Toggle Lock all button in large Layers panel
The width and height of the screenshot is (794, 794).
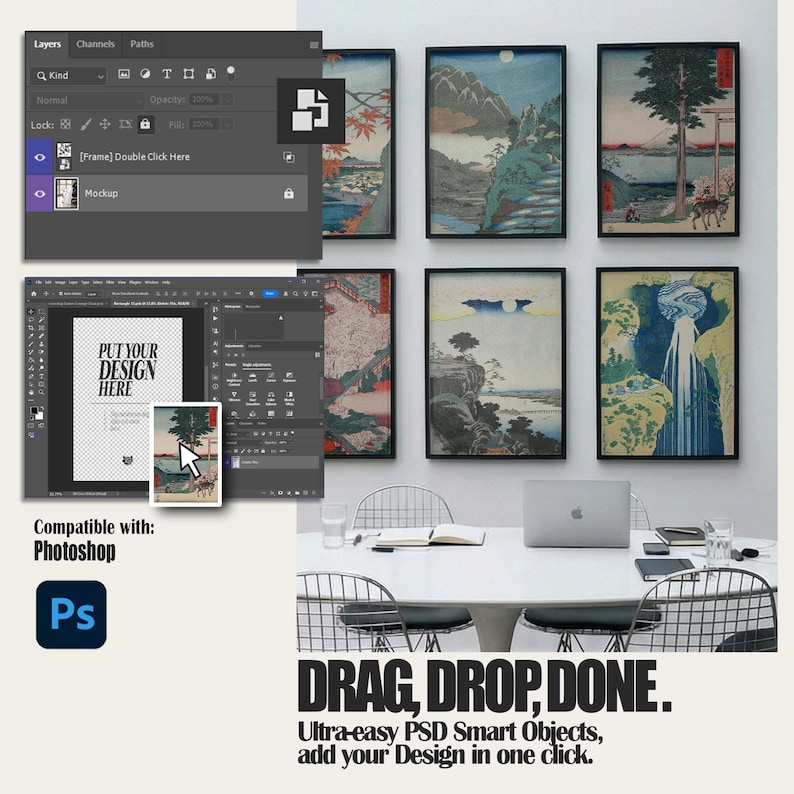tap(145, 124)
